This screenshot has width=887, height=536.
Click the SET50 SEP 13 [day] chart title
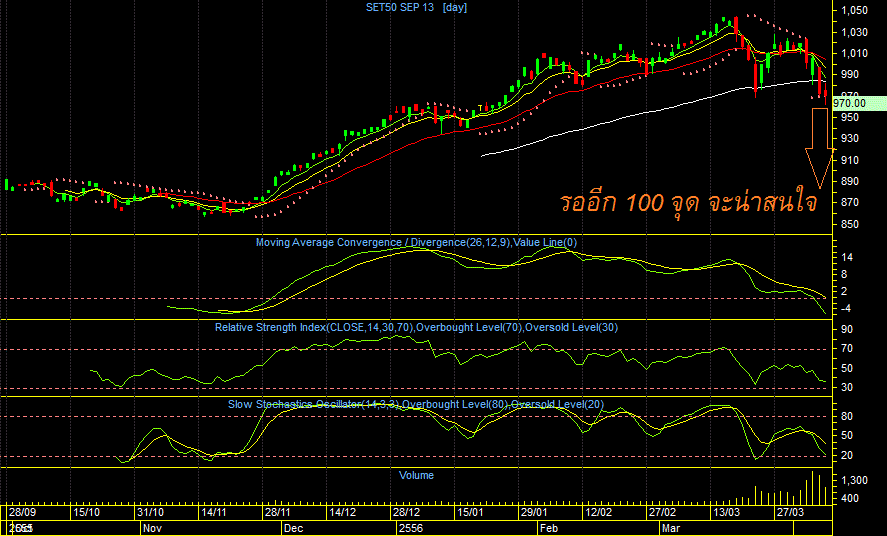pyautogui.click(x=416, y=7)
